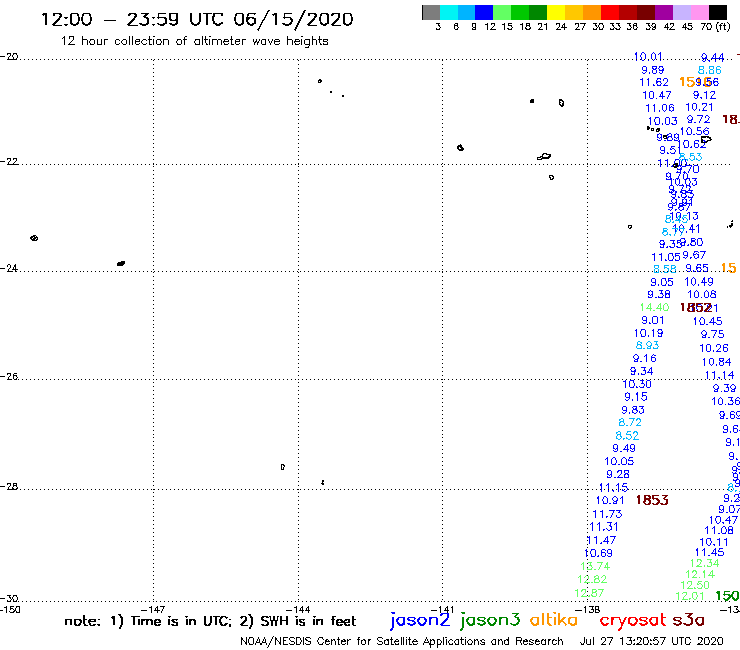Click the 10.05 wave height reading
Screen dimensions: 740x650
click(x=619, y=461)
